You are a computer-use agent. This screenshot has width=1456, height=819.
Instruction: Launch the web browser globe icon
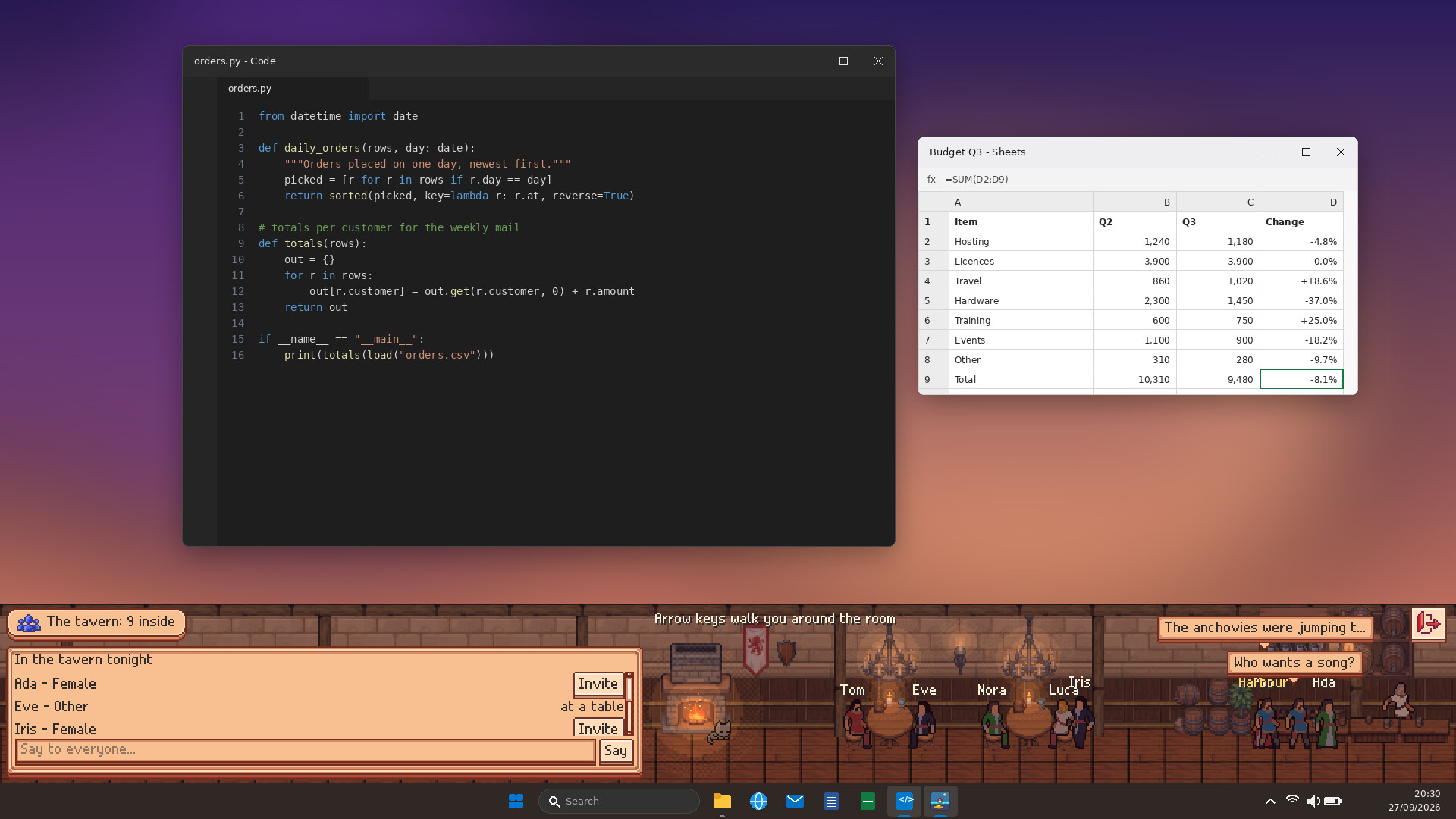pos(758,801)
